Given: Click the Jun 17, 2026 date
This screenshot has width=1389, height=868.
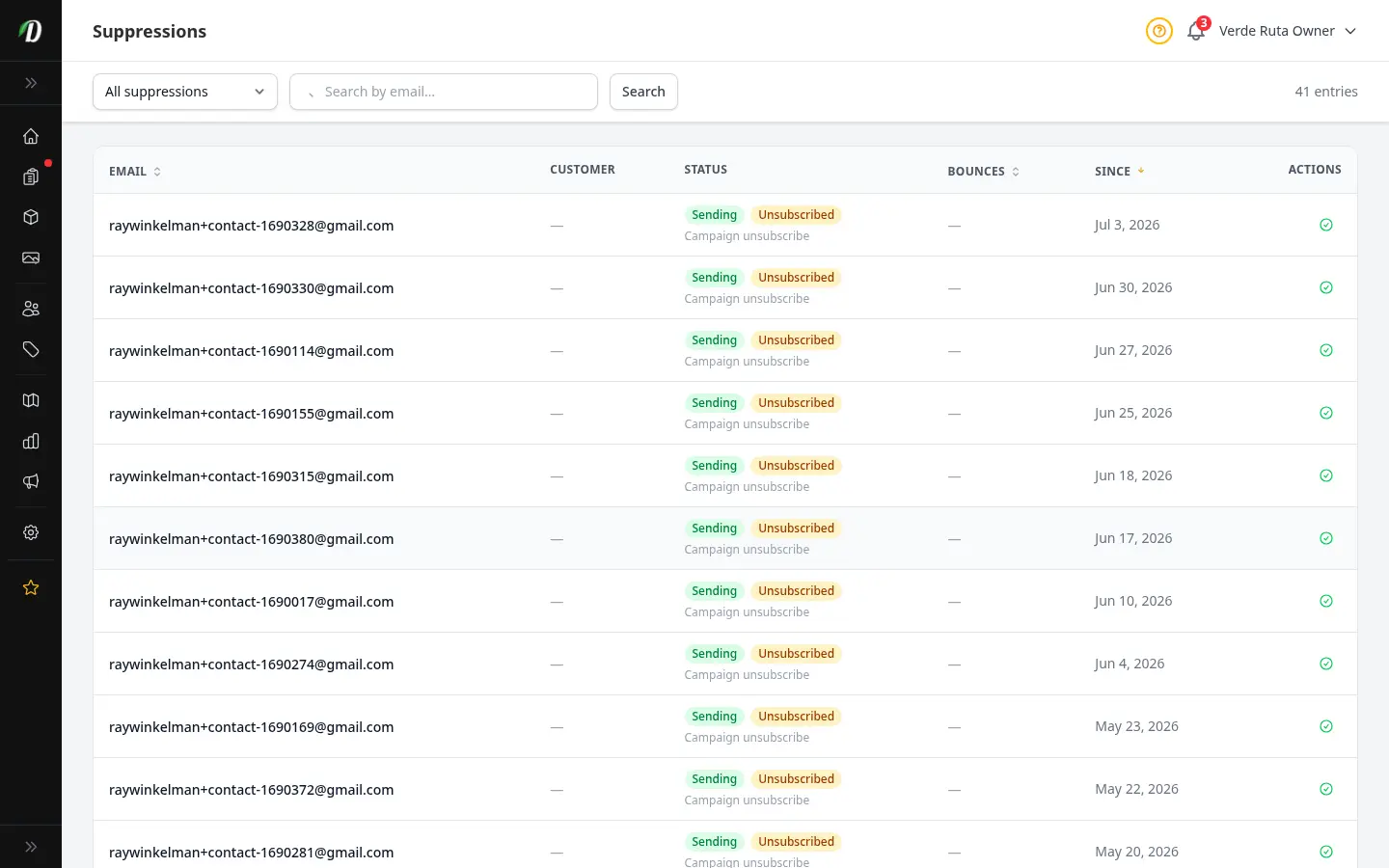Looking at the screenshot, I should coord(1133,538).
